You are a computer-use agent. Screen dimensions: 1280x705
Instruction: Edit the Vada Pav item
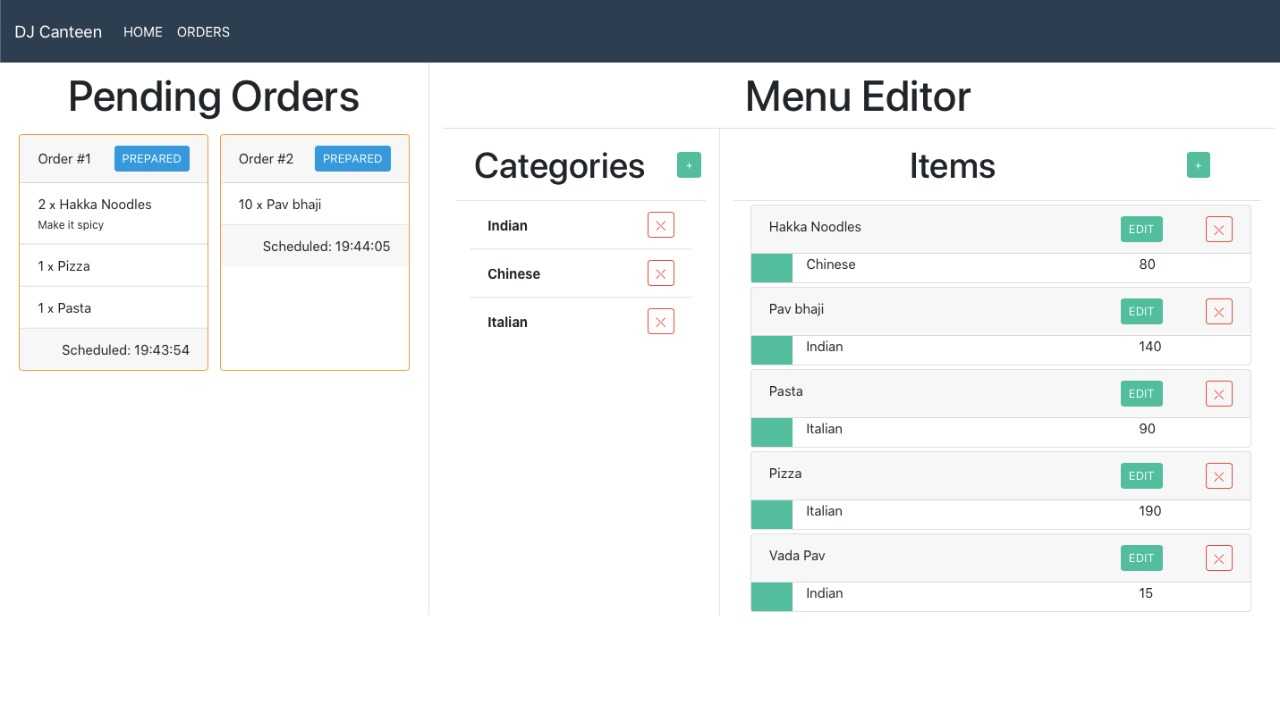pyautogui.click(x=1142, y=558)
